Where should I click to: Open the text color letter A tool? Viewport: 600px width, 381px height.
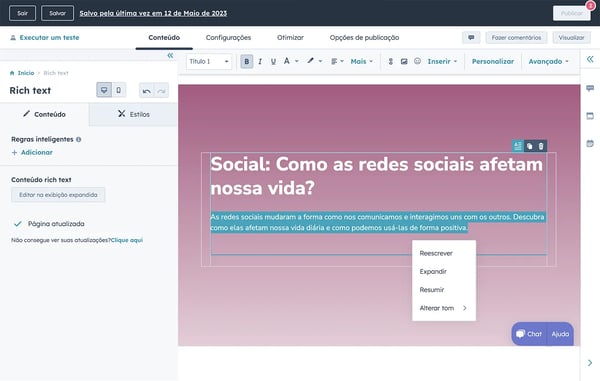(x=286, y=61)
